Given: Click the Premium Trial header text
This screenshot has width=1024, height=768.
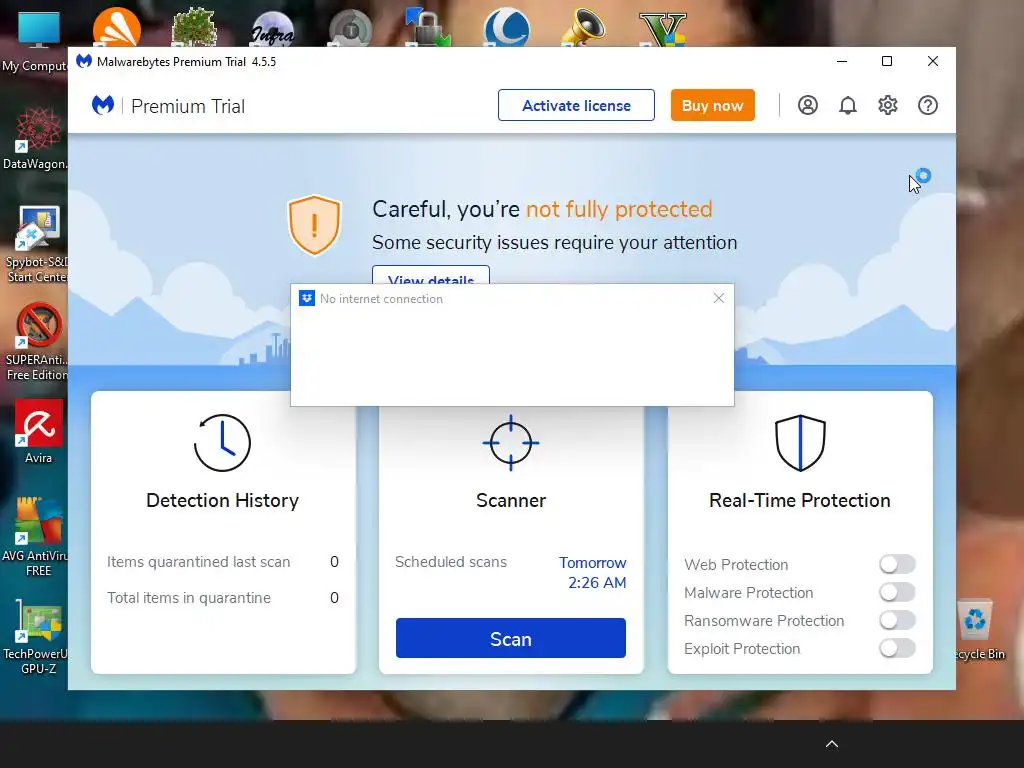Looking at the screenshot, I should (188, 106).
